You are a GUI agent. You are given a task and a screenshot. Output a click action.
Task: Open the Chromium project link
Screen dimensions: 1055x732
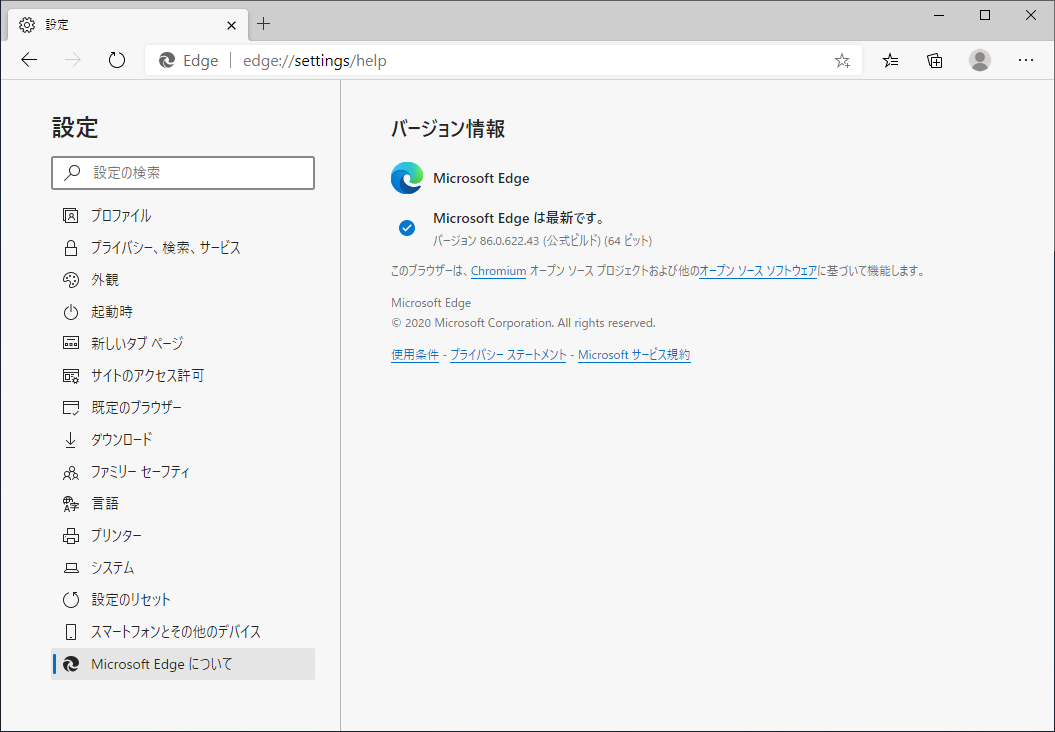click(x=498, y=270)
